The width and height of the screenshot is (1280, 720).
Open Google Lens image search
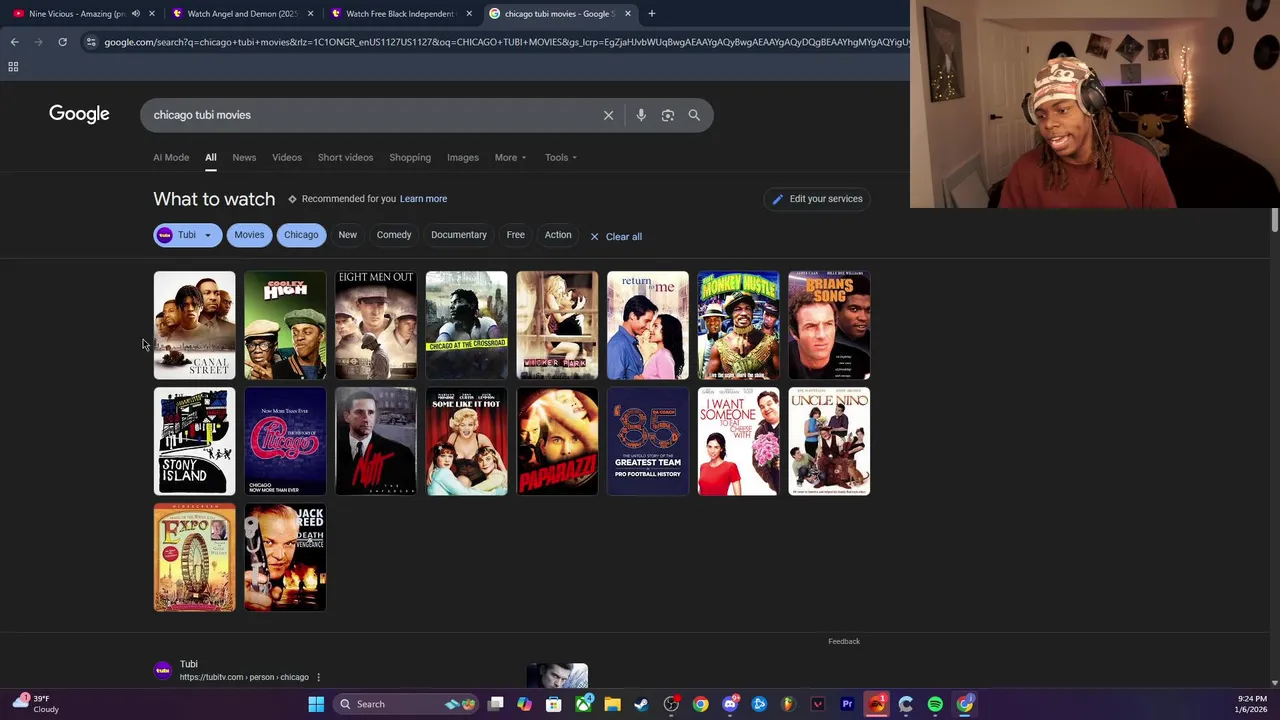point(668,115)
